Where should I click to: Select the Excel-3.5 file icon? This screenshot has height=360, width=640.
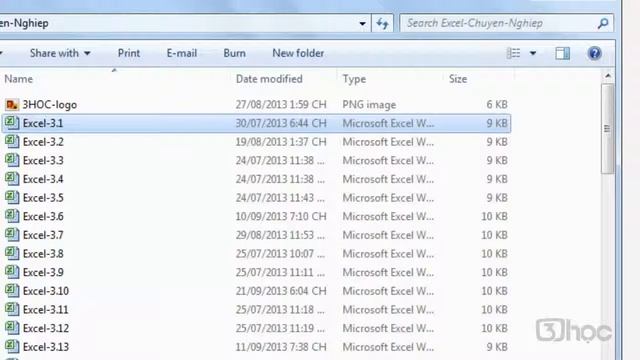click(x=12, y=198)
